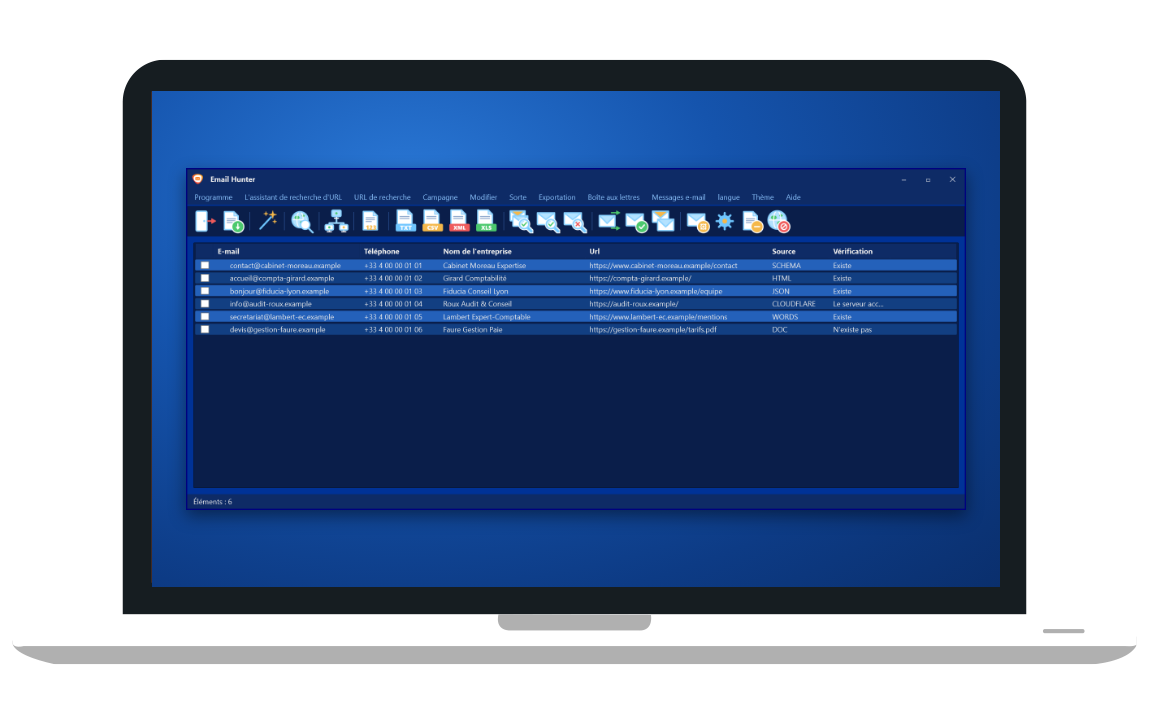This screenshot has height=724, width=1149.
Task: Tick the checkbox for devis@gestion-faure.example
Action: (205, 330)
